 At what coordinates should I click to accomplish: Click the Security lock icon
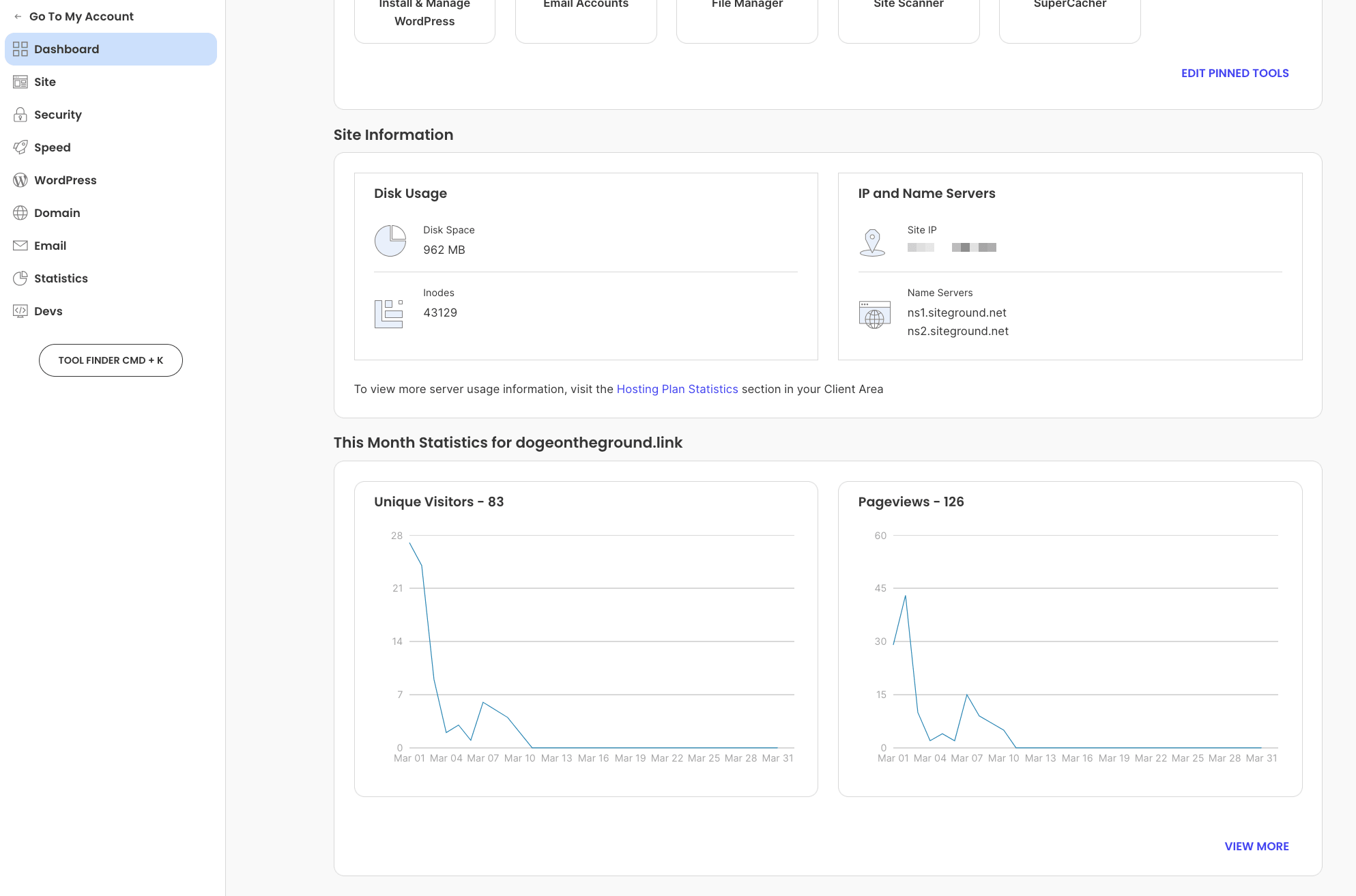click(20, 115)
